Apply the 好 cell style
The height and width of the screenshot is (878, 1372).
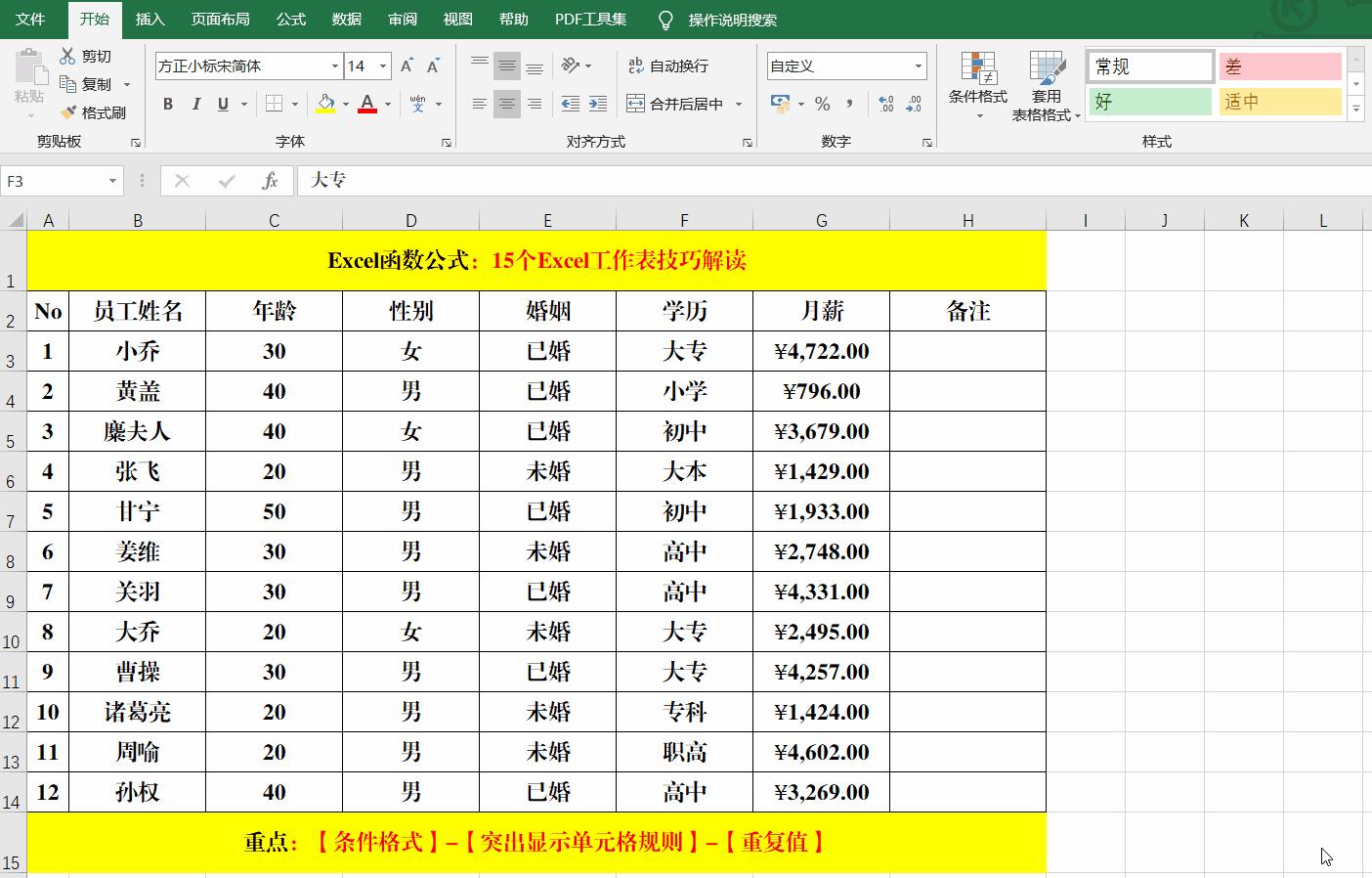(x=1149, y=101)
